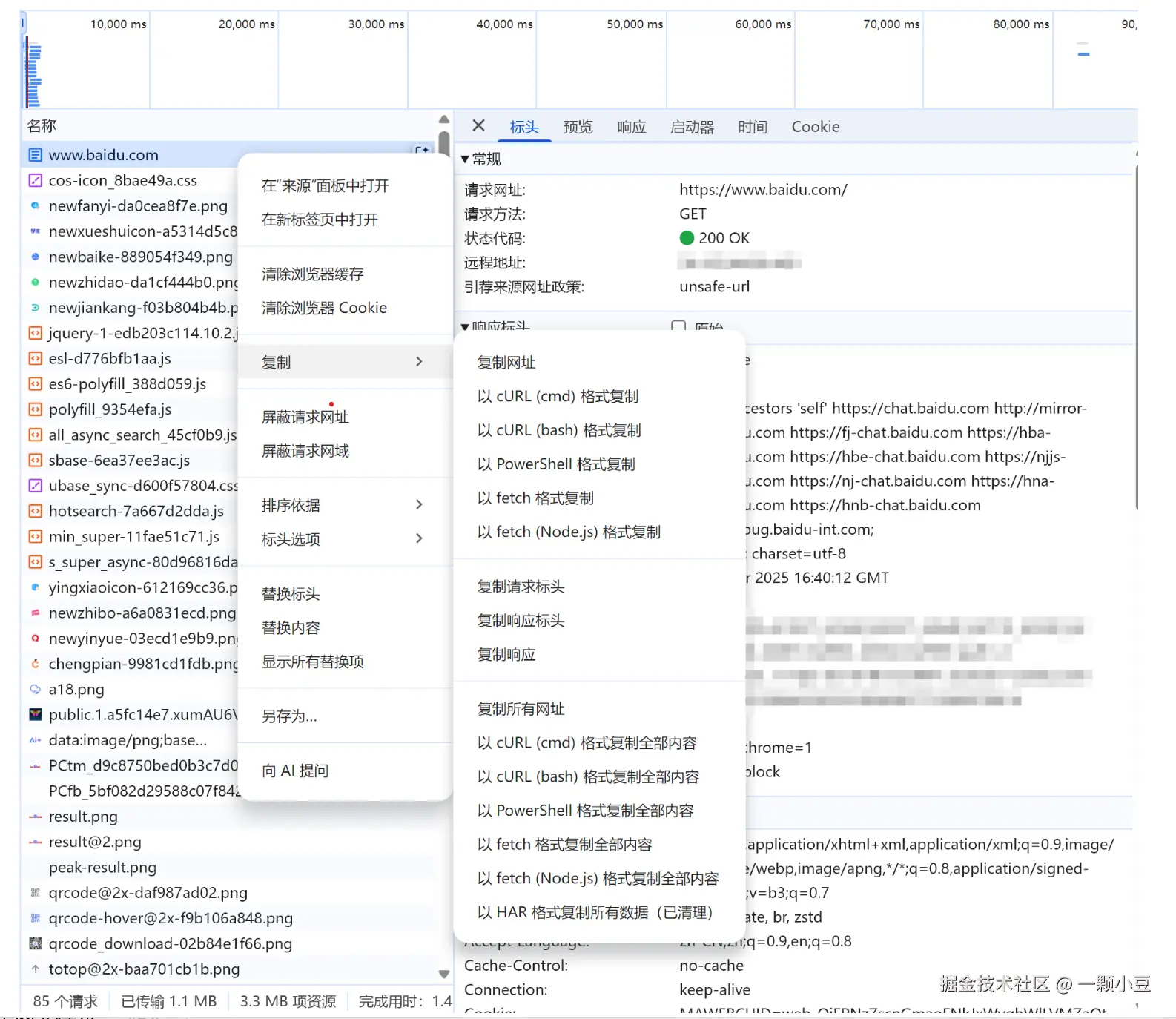Expand the 排序依据 submenu
The height and width of the screenshot is (1019, 1176).
[345, 505]
